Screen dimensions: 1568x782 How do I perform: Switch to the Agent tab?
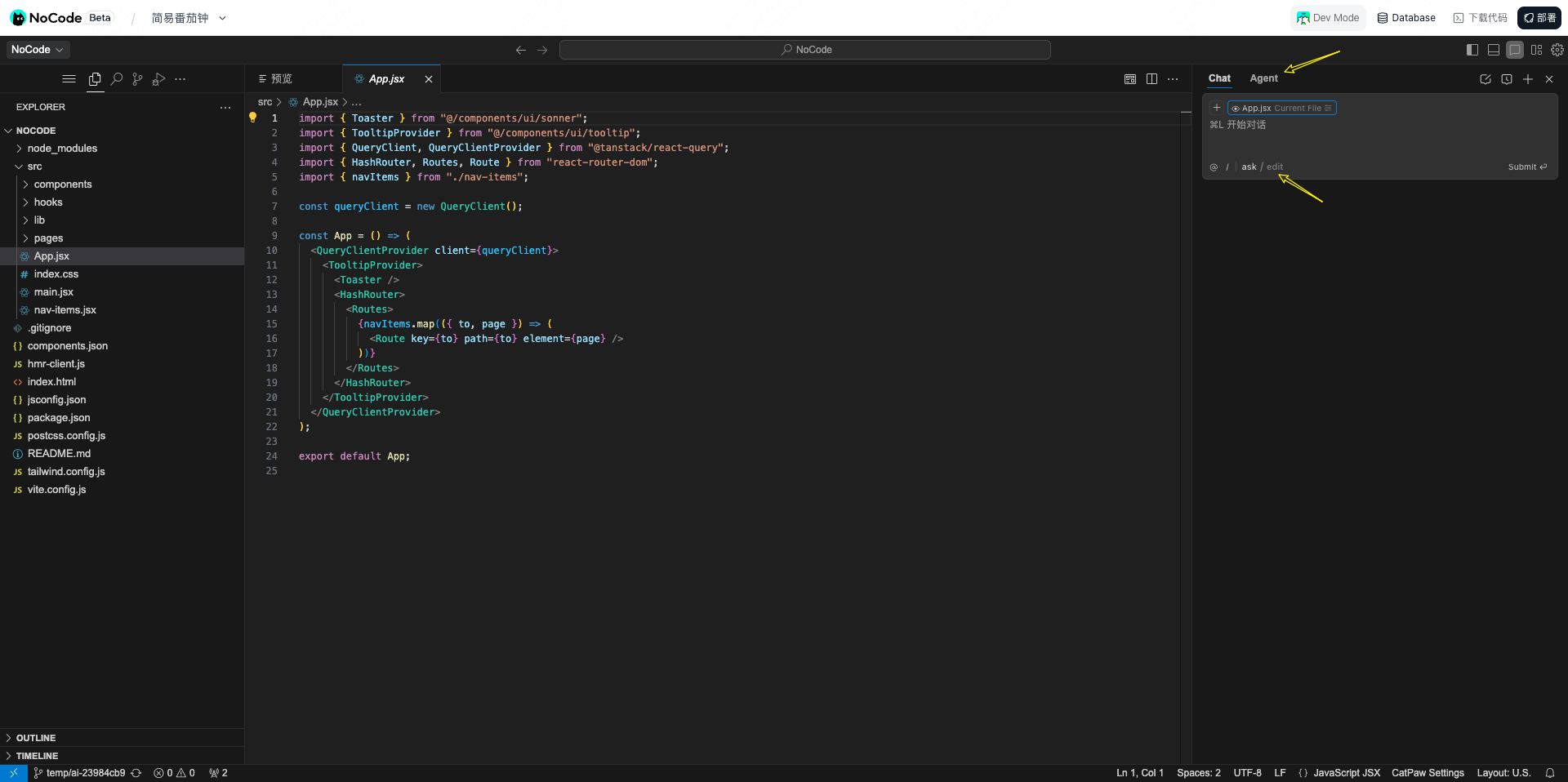(1263, 78)
